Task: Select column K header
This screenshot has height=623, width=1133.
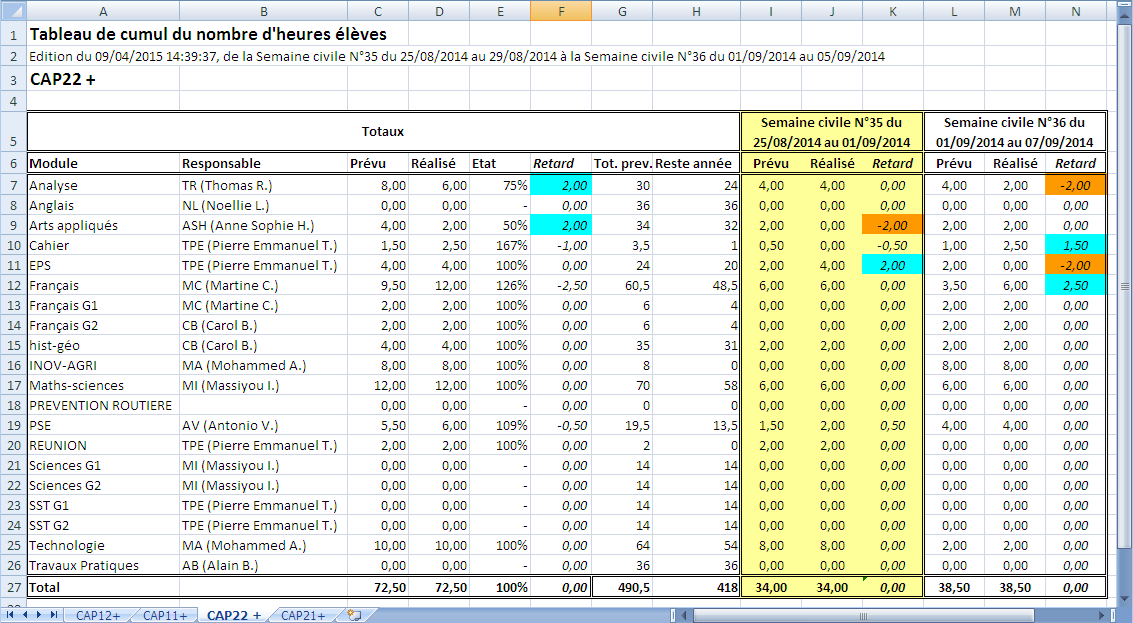Action: [x=892, y=11]
